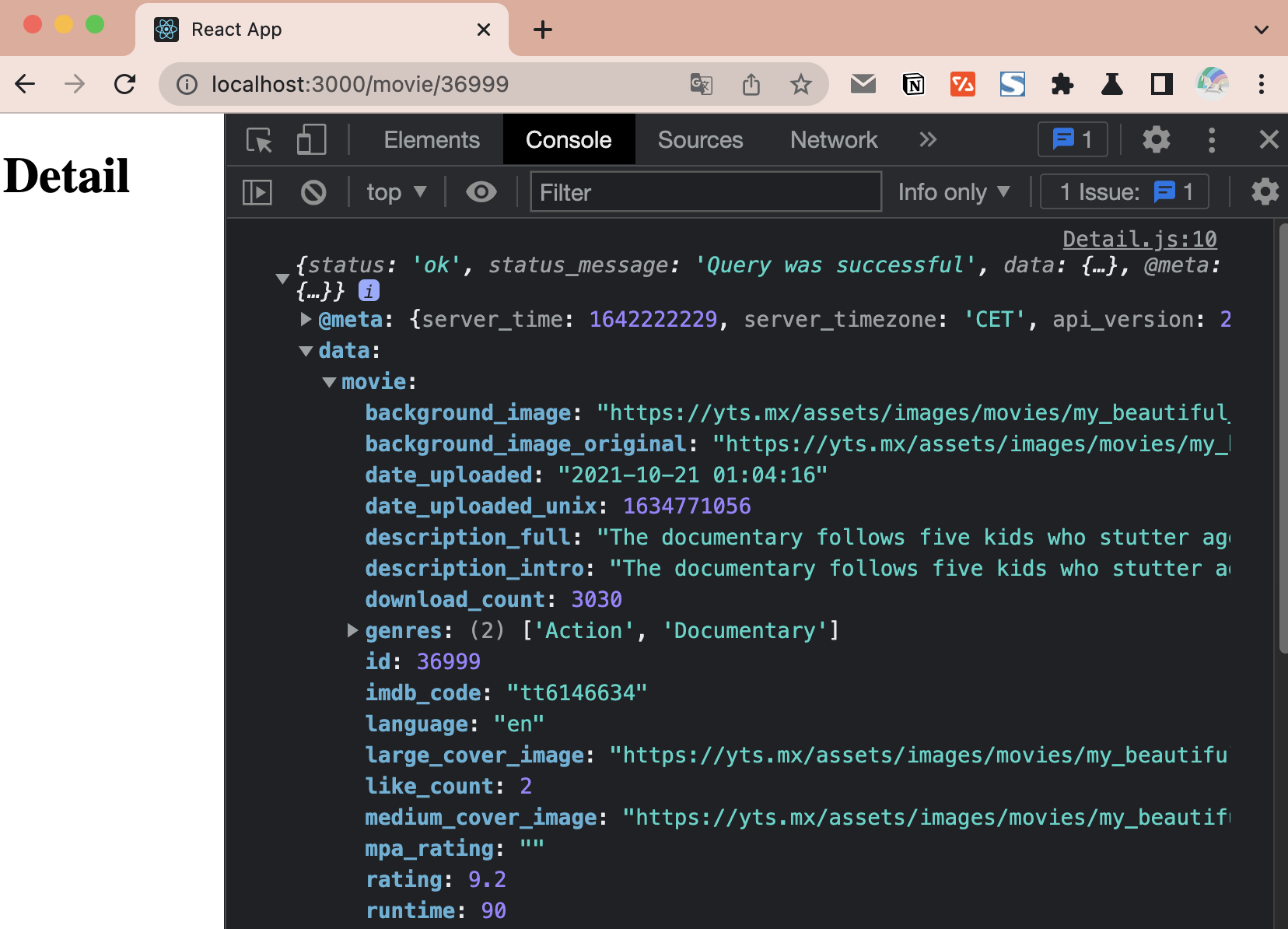Close the DevTools panel
1288x929 pixels.
1269,140
